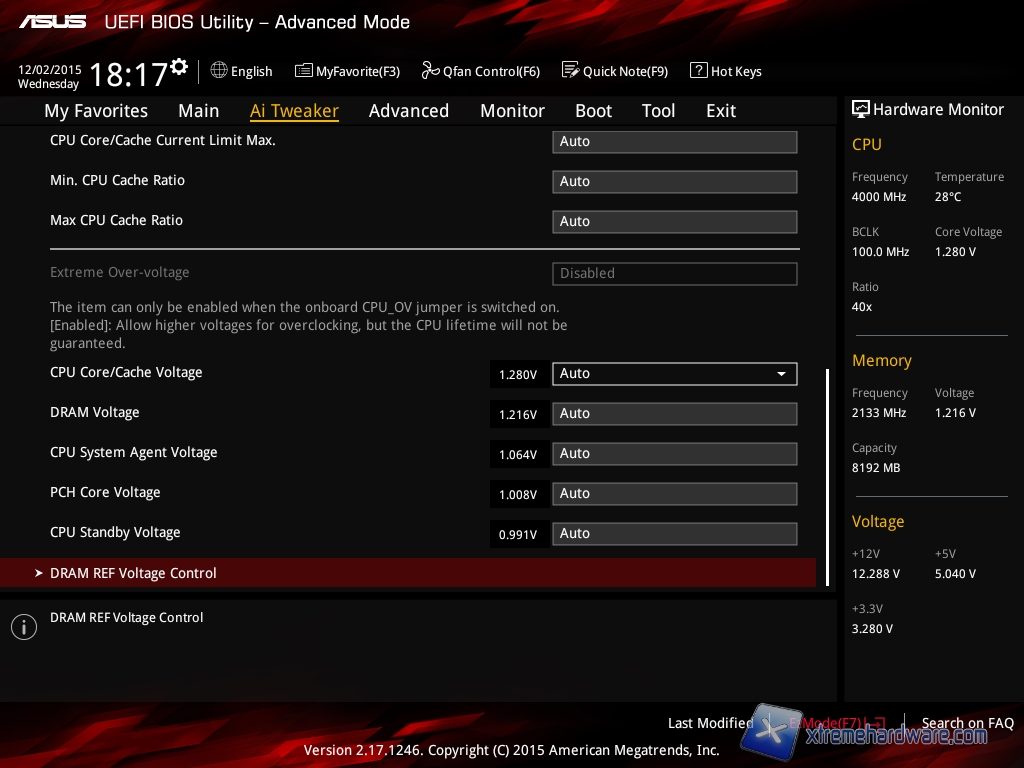Click the Hardware Monitor screen icon
The height and width of the screenshot is (768, 1024).
pos(860,109)
